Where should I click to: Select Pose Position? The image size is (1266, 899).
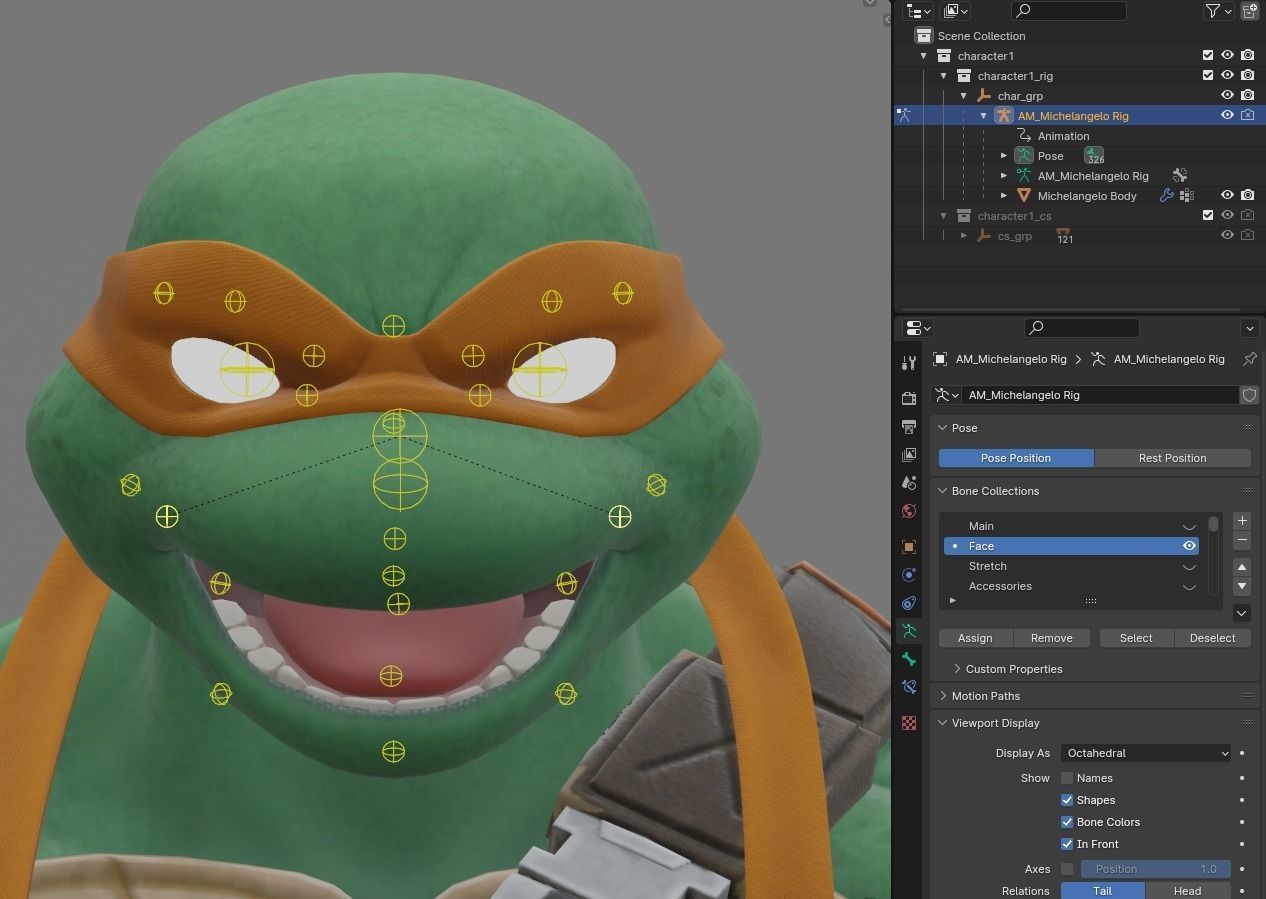[1016, 458]
